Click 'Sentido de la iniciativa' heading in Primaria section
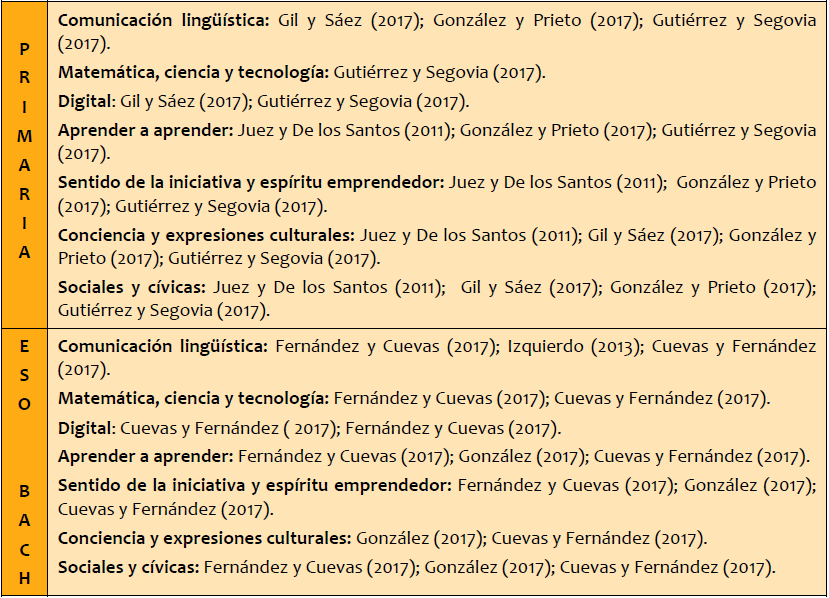This screenshot has height=598, width=829. (250, 183)
